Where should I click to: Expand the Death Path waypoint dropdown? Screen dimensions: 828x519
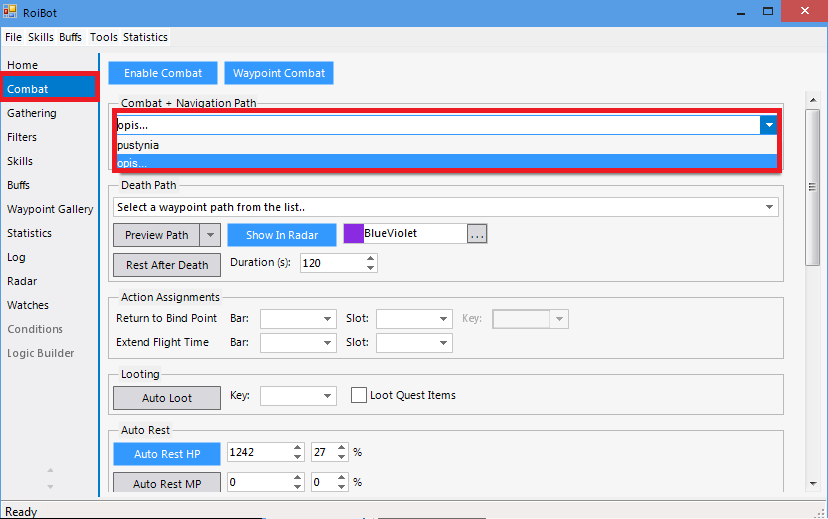pos(769,207)
